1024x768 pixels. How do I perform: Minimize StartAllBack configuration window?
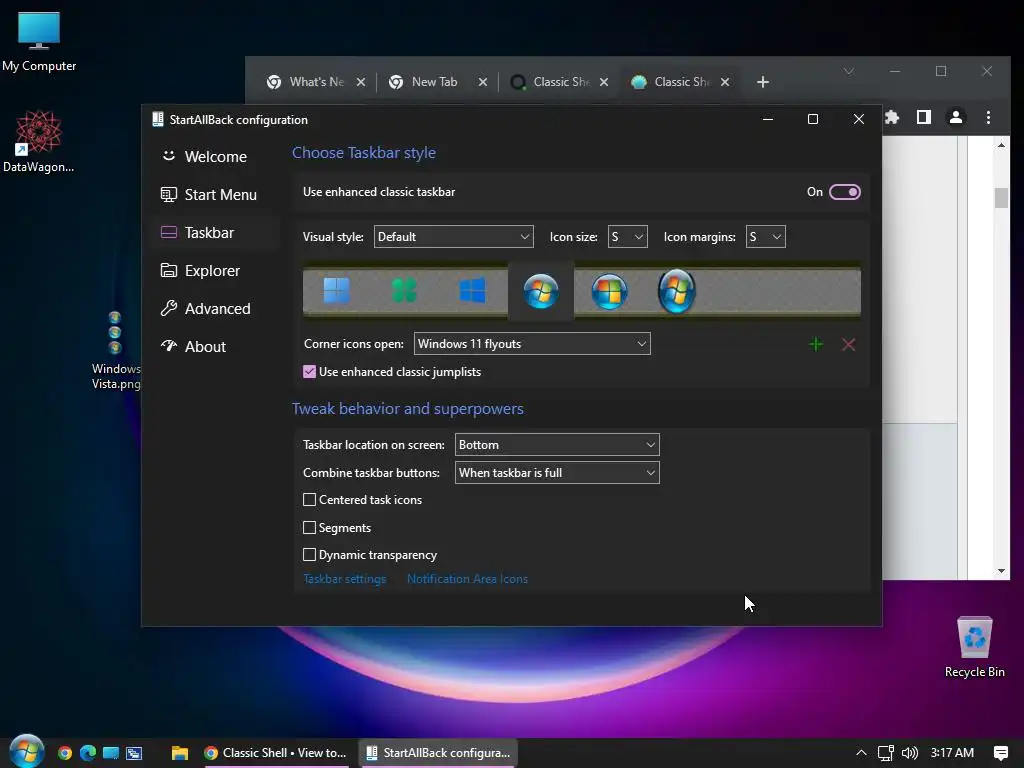click(768, 119)
